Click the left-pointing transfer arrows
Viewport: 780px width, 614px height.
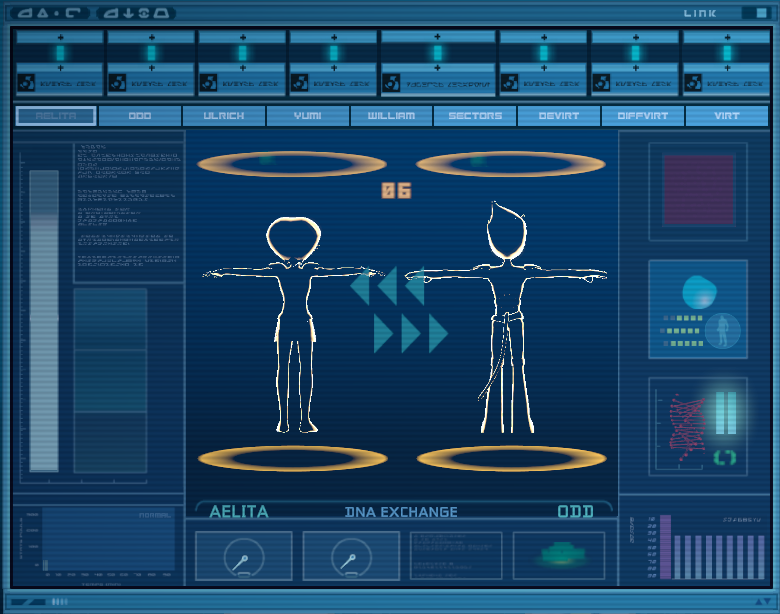tap(387, 286)
